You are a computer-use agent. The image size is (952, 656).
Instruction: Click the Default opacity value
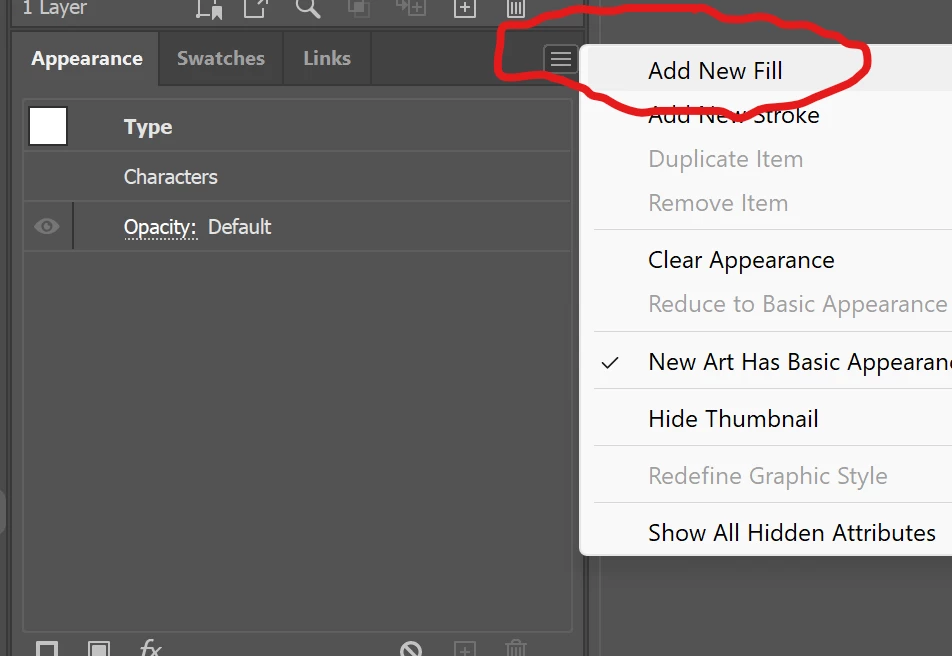point(240,227)
